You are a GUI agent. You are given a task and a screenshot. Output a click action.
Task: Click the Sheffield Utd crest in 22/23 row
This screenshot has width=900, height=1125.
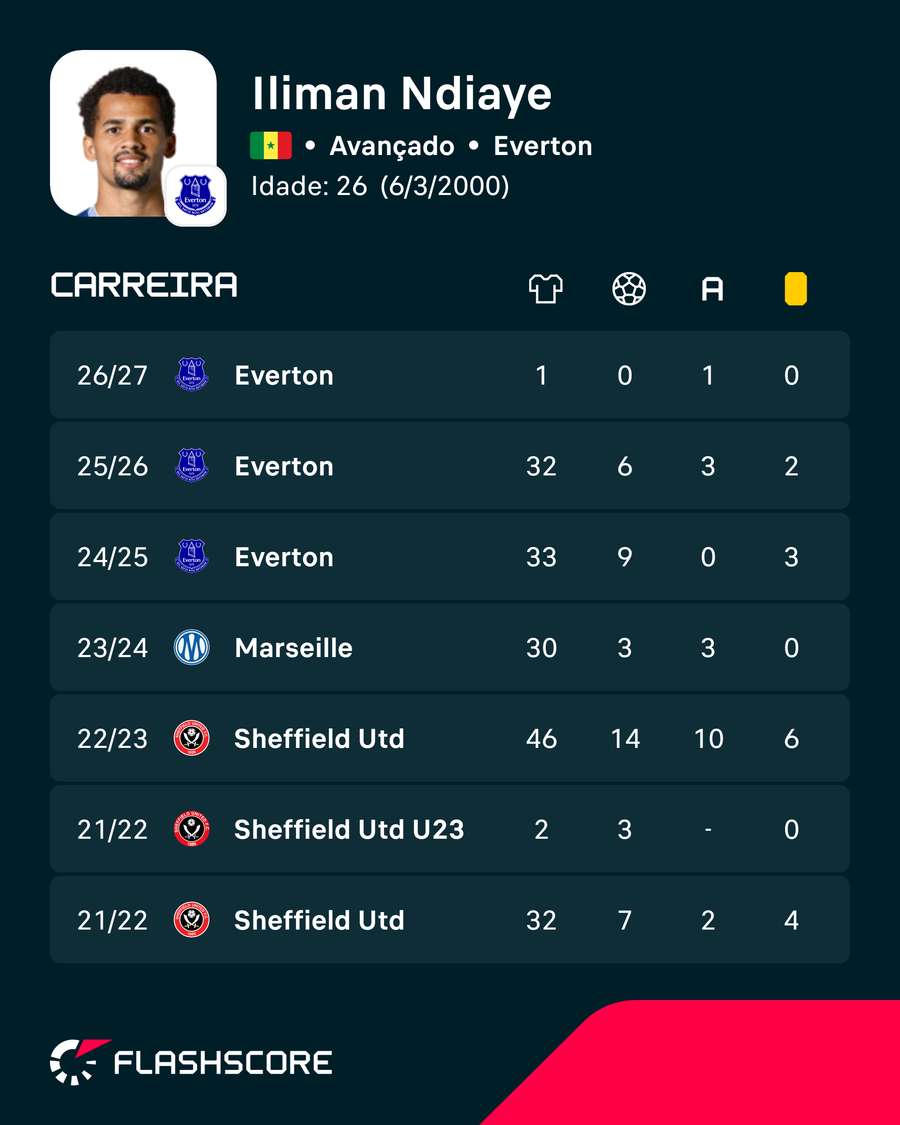[x=192, y=738]
